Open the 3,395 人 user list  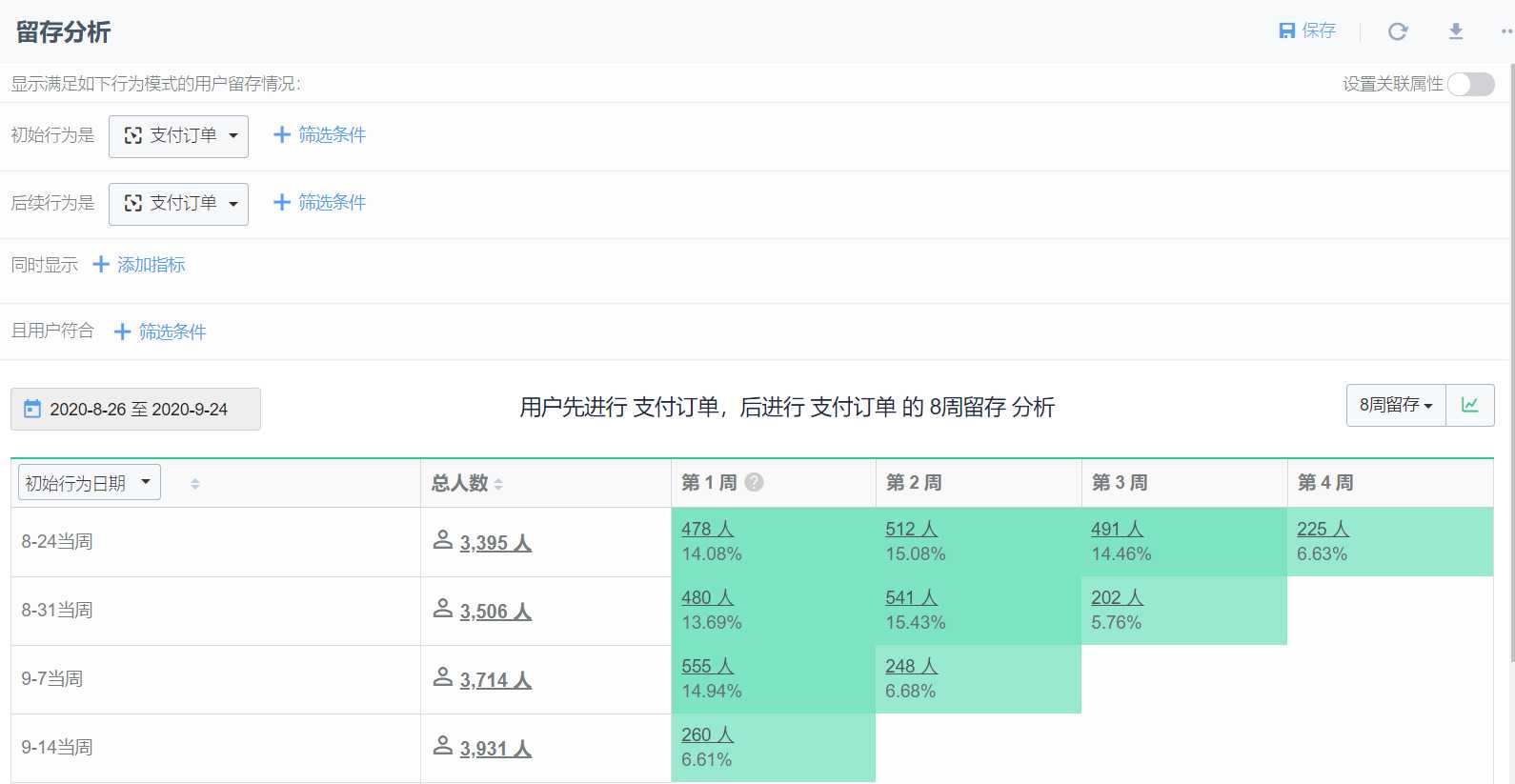[495, 543]
